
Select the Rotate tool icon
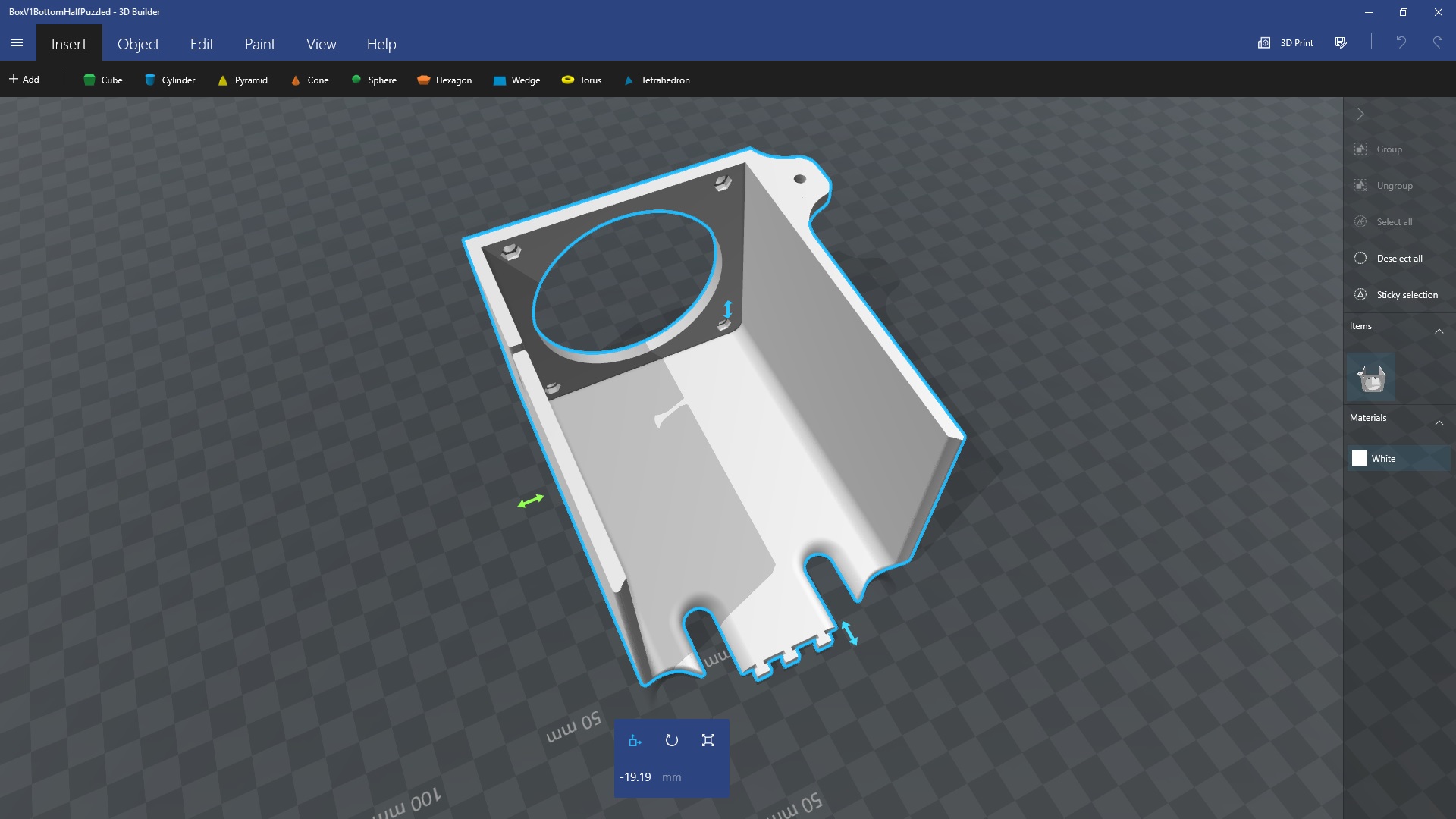(671, 741)
